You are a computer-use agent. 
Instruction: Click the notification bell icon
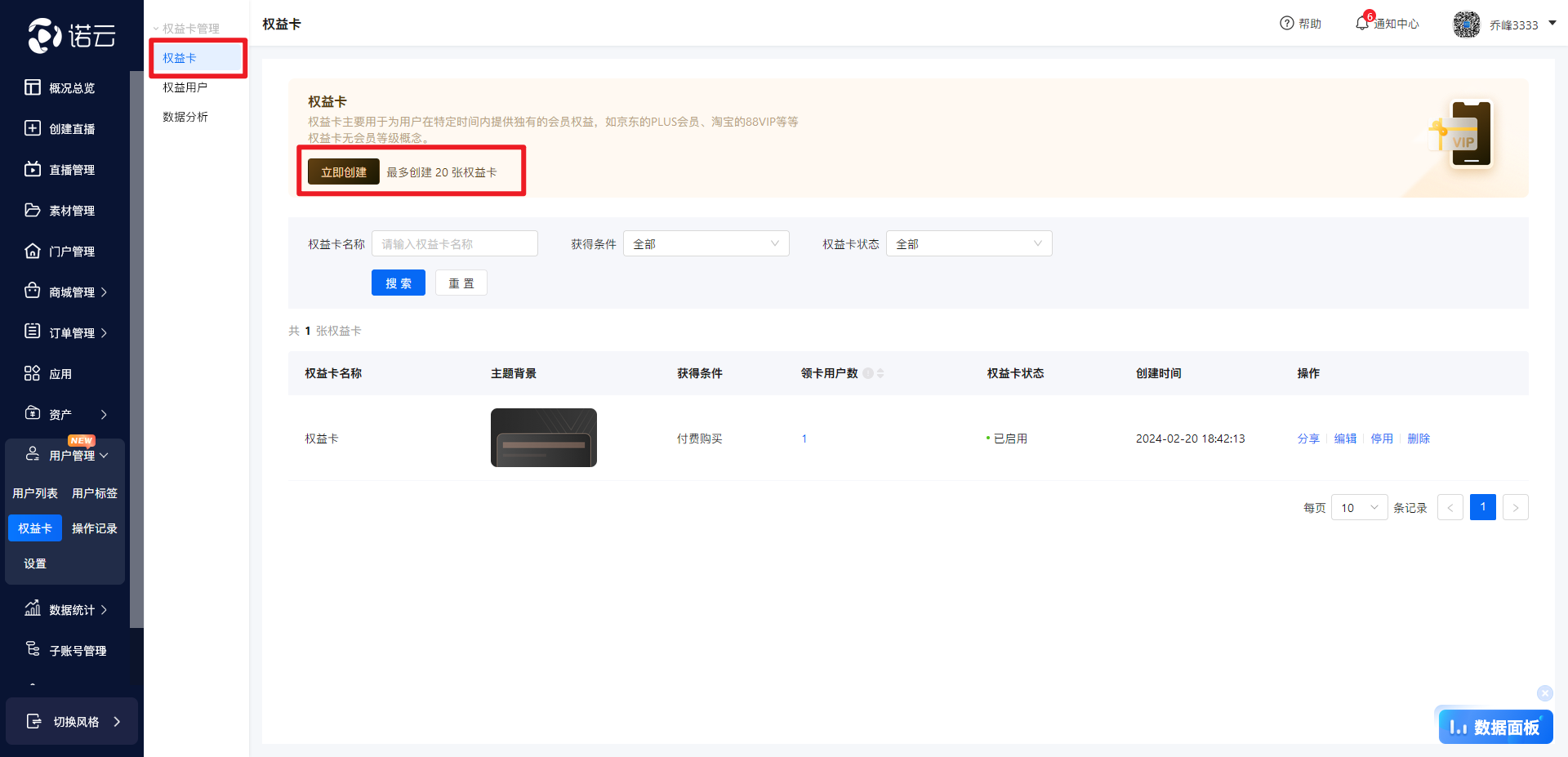pos(1361,24)
